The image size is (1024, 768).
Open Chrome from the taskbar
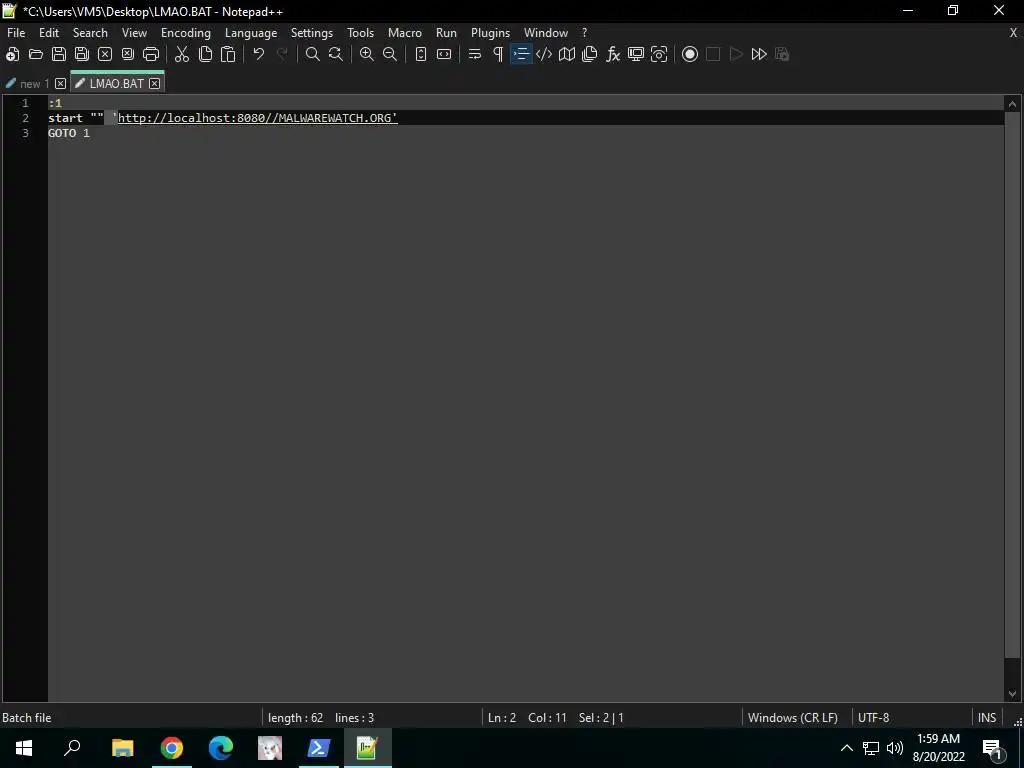click(172, 748)
